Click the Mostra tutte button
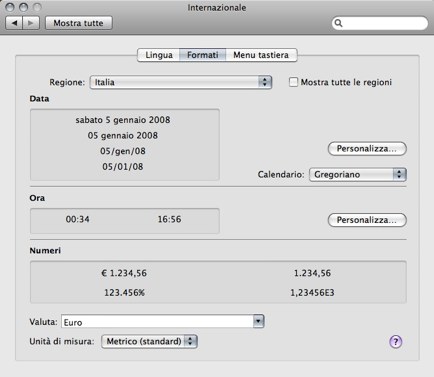This screenshot has height=377, width=434. tap(78, 23)
